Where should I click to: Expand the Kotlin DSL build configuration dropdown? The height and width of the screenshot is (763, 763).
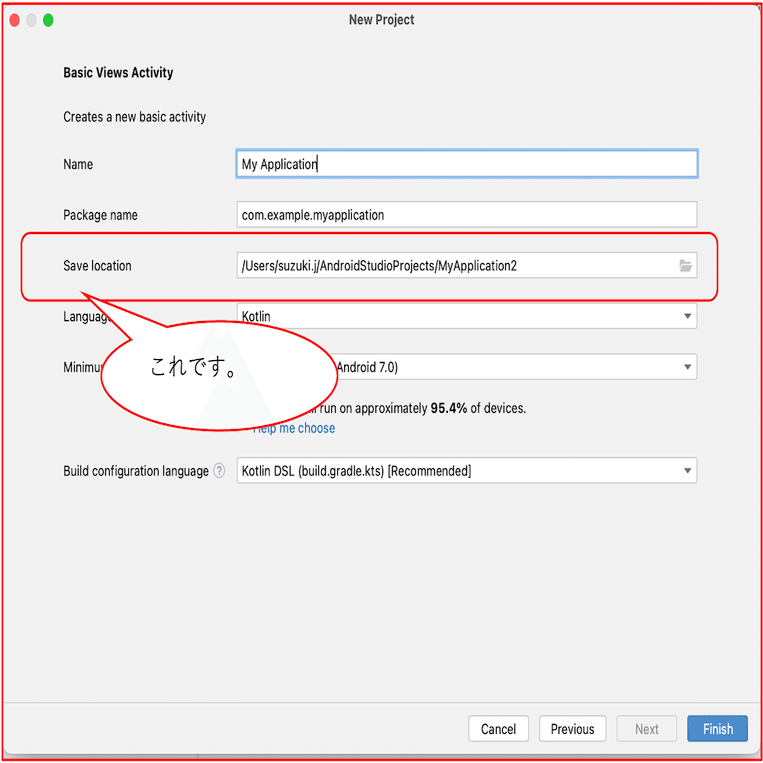[x=467, y=471]
